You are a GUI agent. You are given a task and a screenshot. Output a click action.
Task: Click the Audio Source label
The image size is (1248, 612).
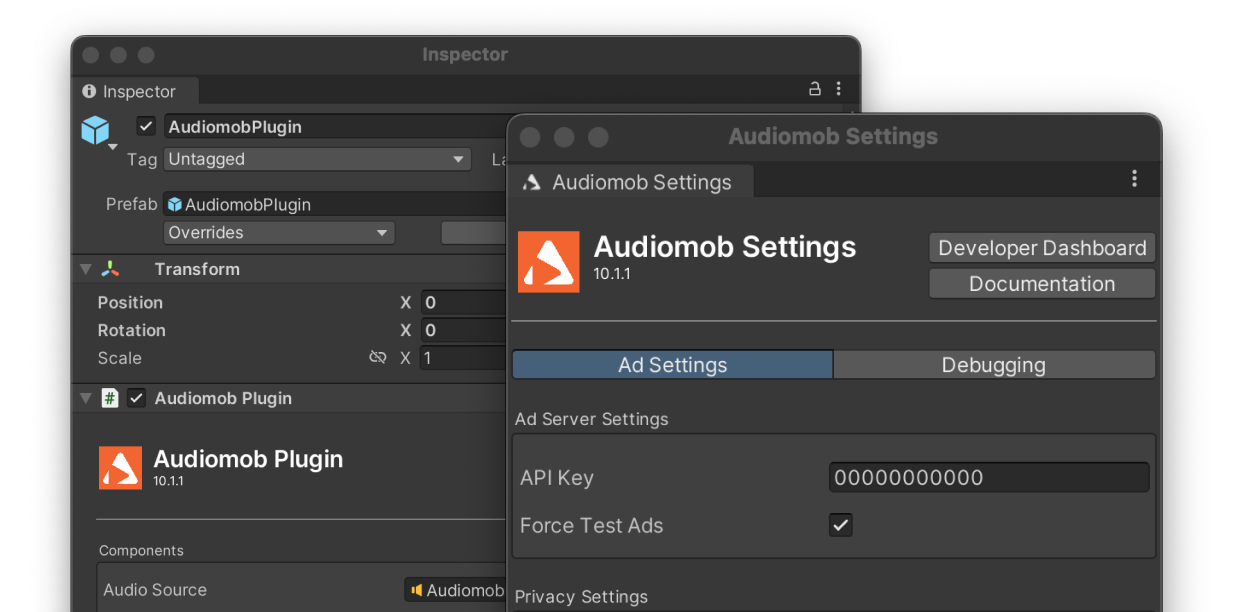pos(155,590)
